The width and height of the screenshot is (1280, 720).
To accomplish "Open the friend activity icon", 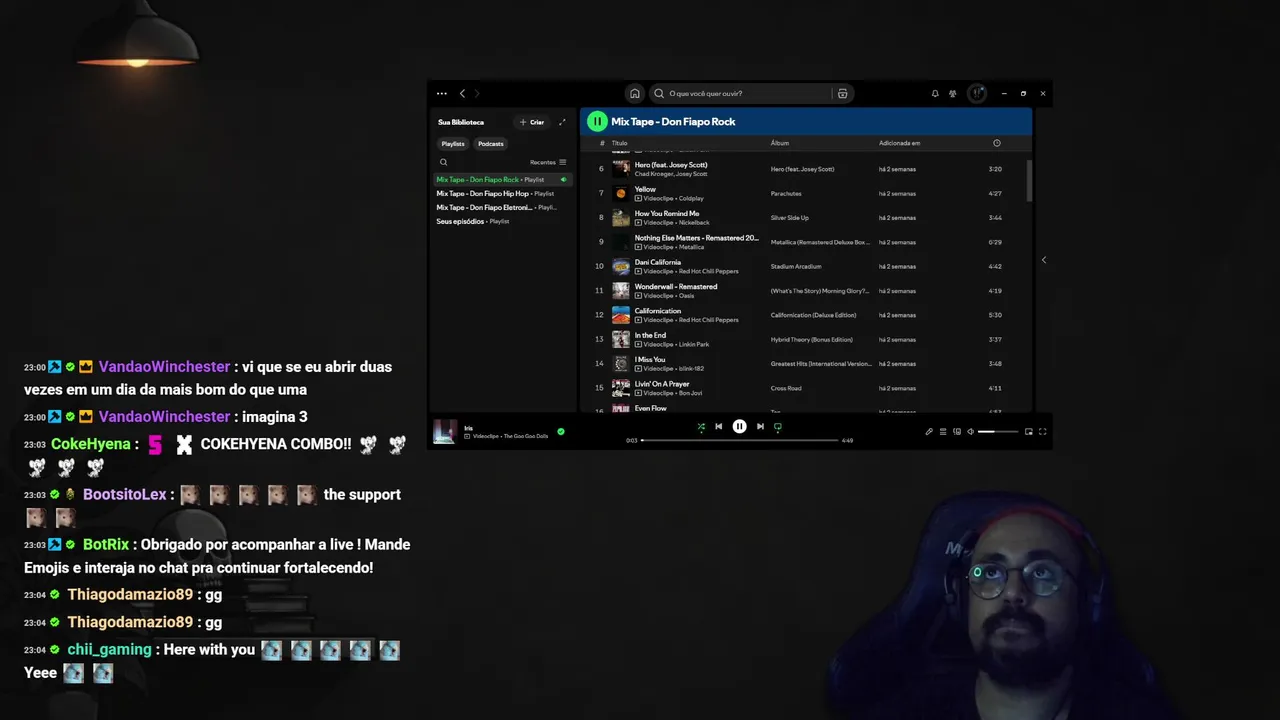I will (x=953, y=93).
